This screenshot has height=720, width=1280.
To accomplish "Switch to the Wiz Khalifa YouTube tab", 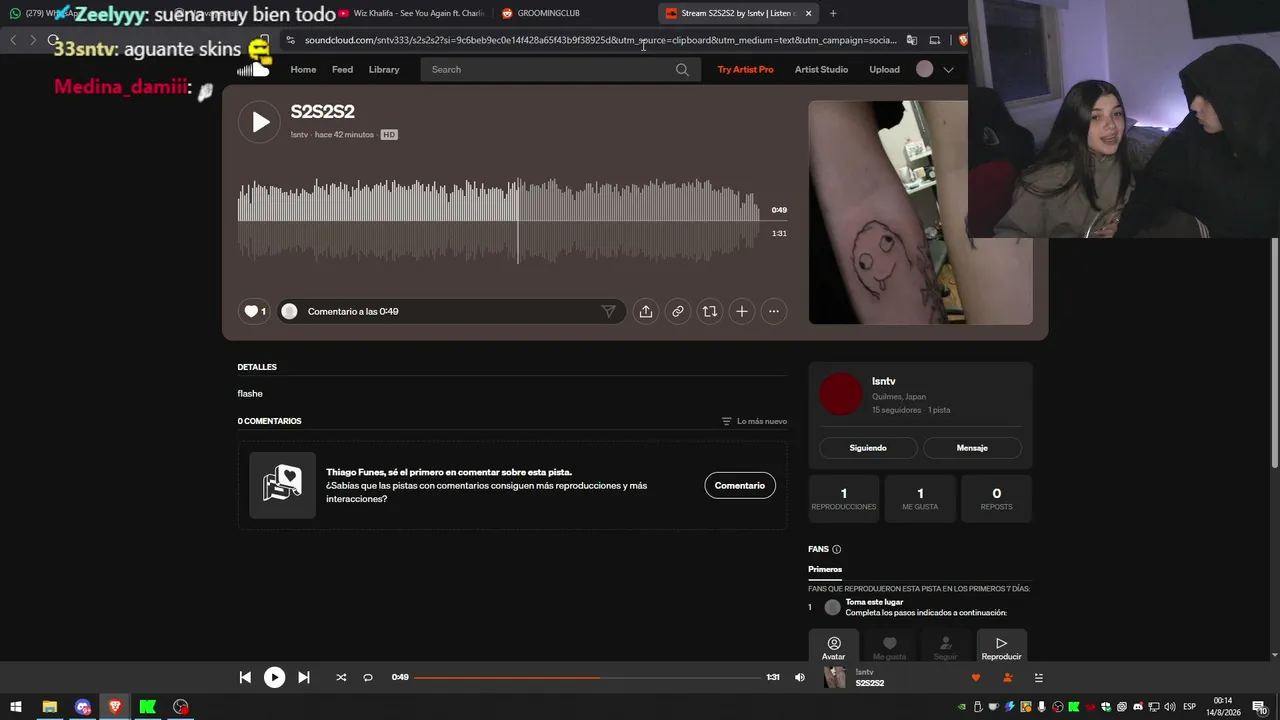I will 413,13.
